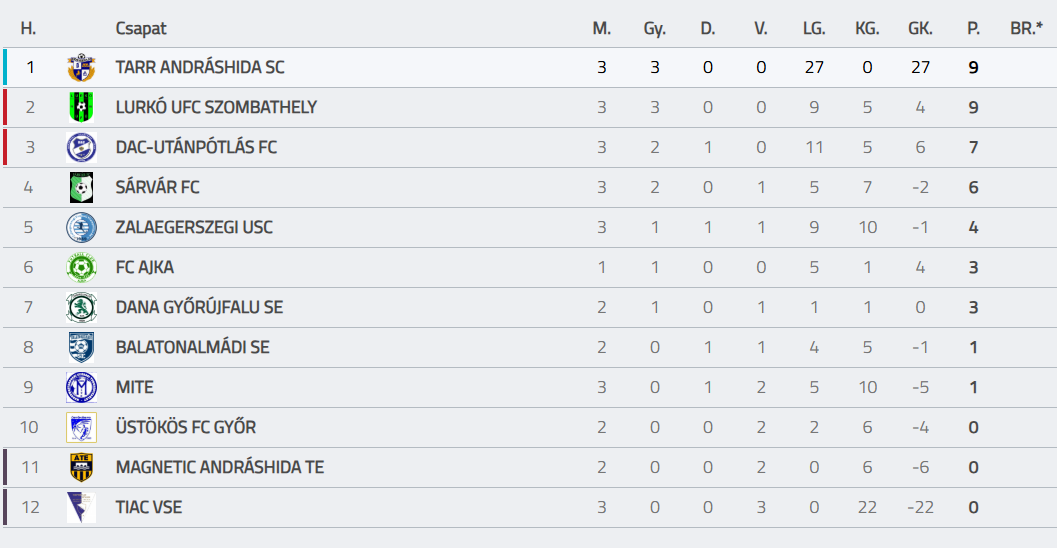Click the TIAC VSE team name

click(149, 508)
